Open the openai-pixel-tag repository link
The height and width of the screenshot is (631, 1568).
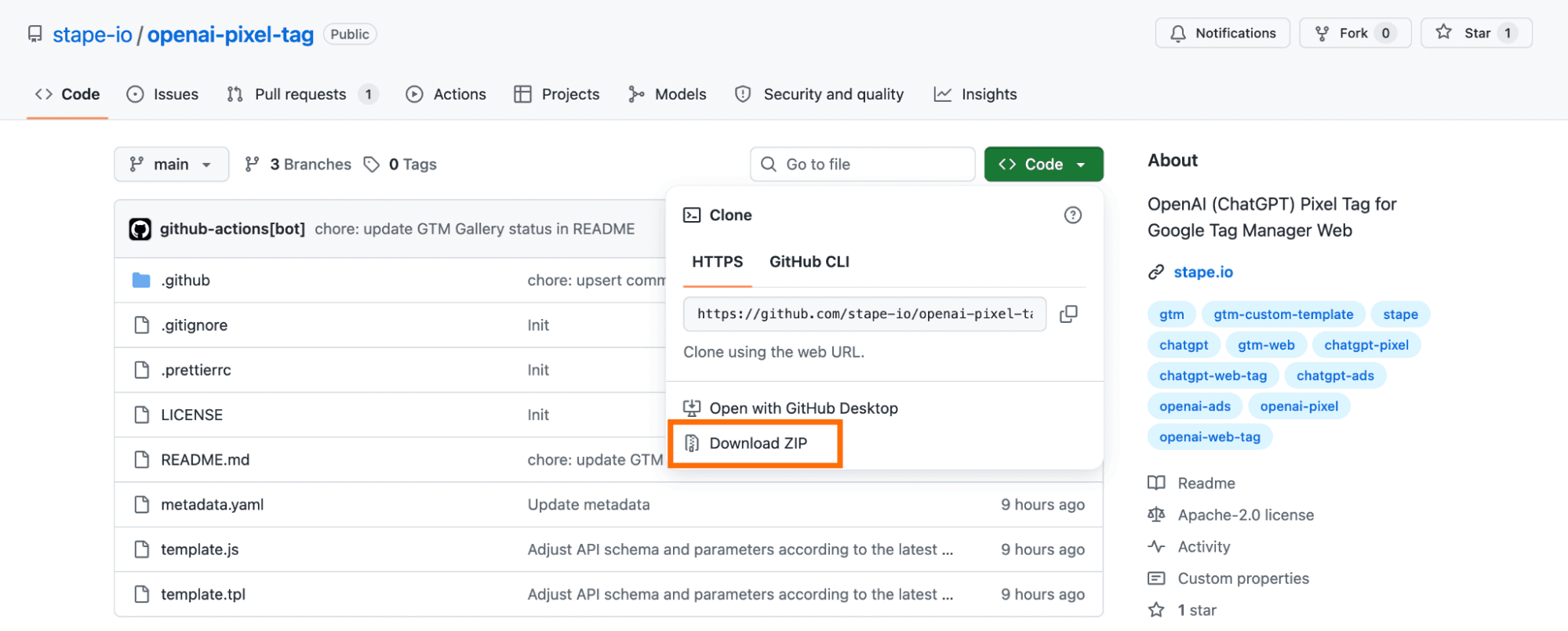coord(231,34)
